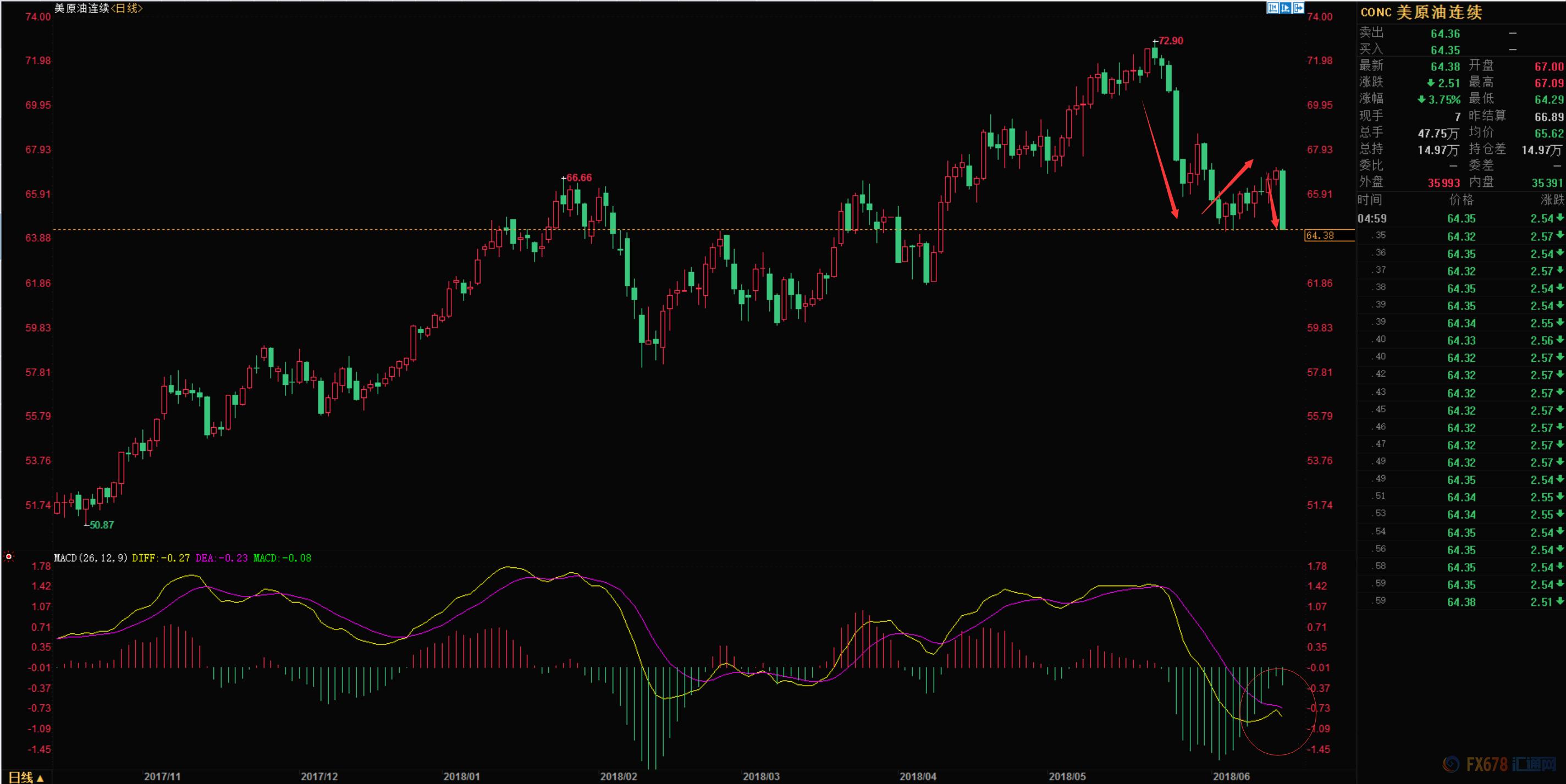Click the fit-chart-to-start toolbar icon
This screenshot has height=784, width=1566.
1273,8
